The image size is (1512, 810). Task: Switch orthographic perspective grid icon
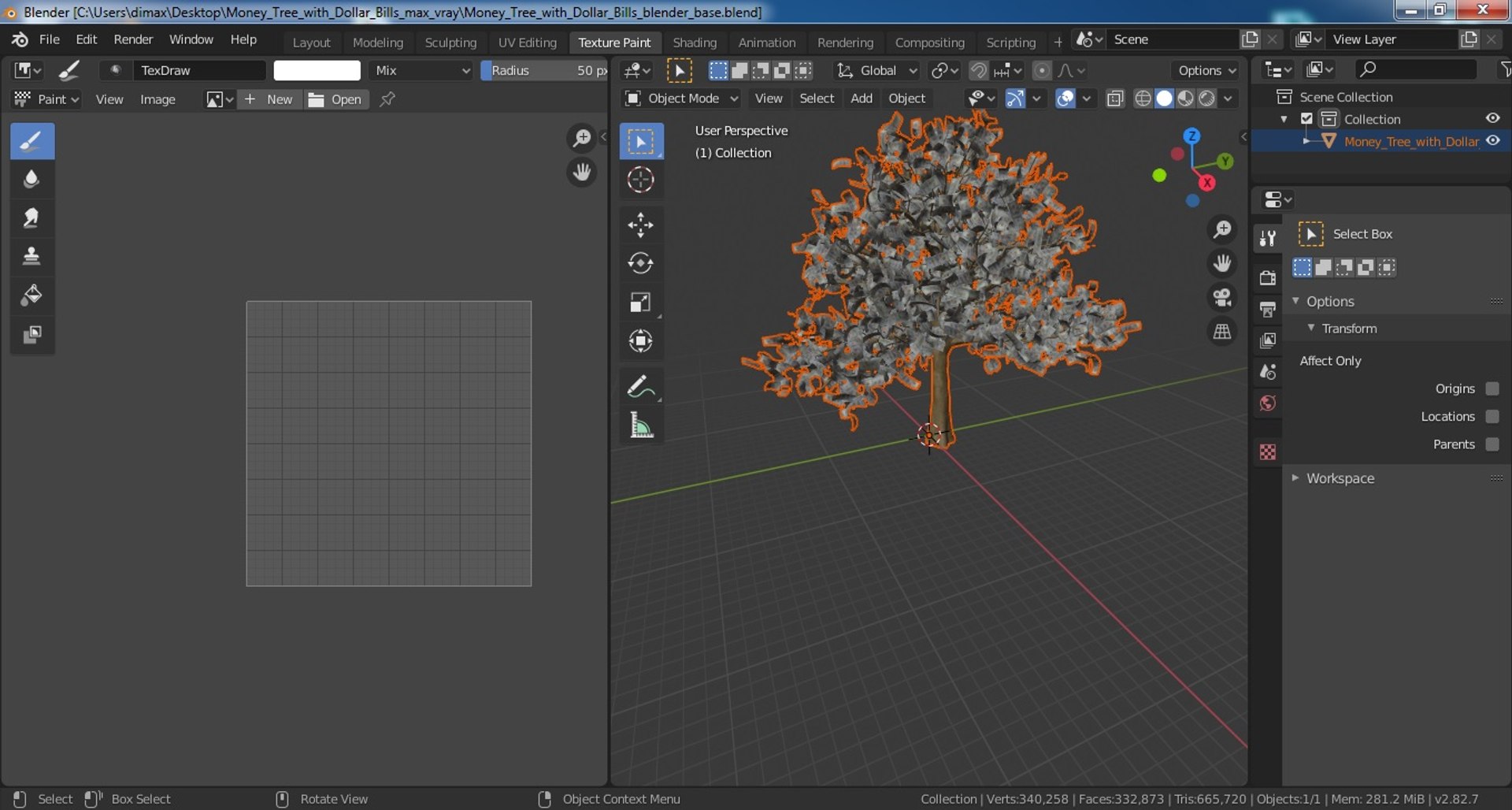tap(1222, 332)
